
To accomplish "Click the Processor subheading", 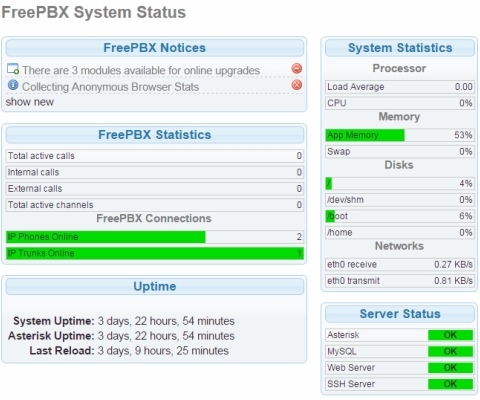I will [x=399, y=68].
